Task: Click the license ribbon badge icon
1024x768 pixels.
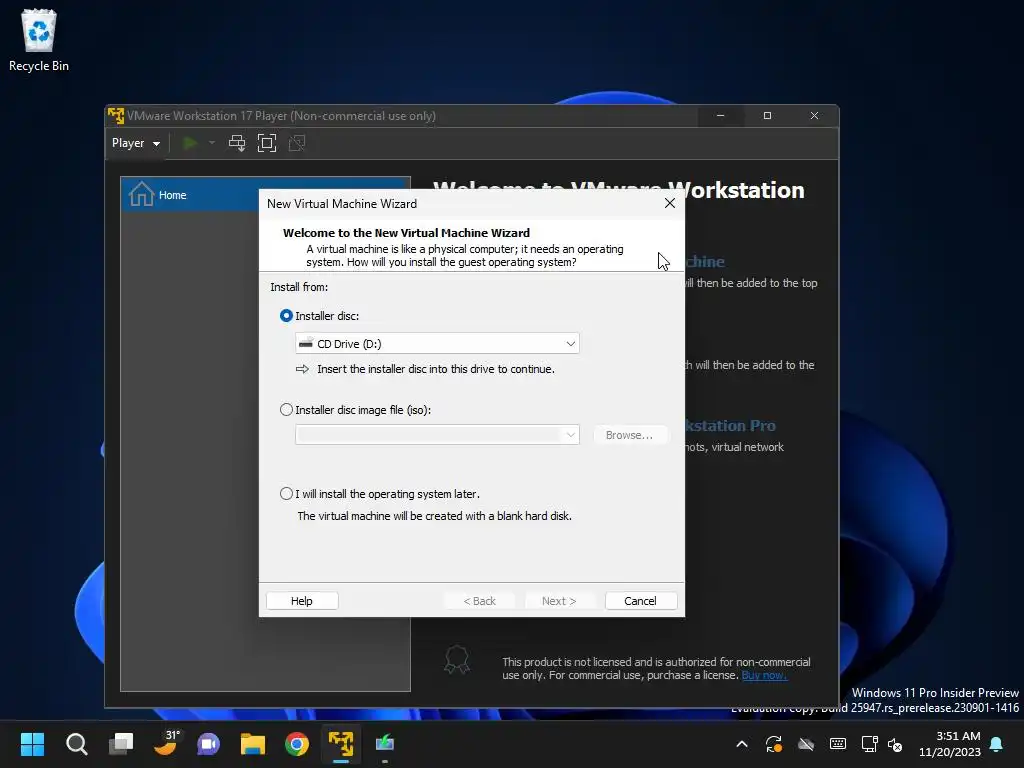Action: [456, 660]
